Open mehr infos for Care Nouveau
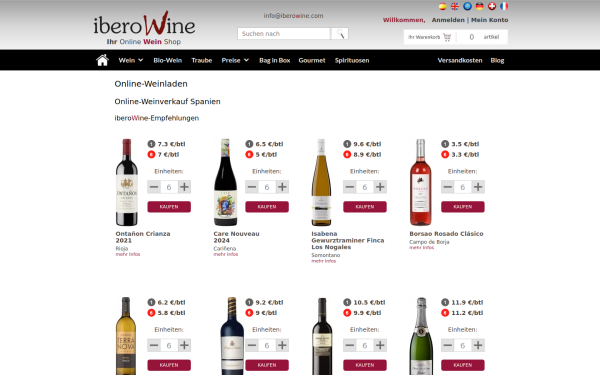Screen dimensions: 600x375 click(x=226, y=254)
